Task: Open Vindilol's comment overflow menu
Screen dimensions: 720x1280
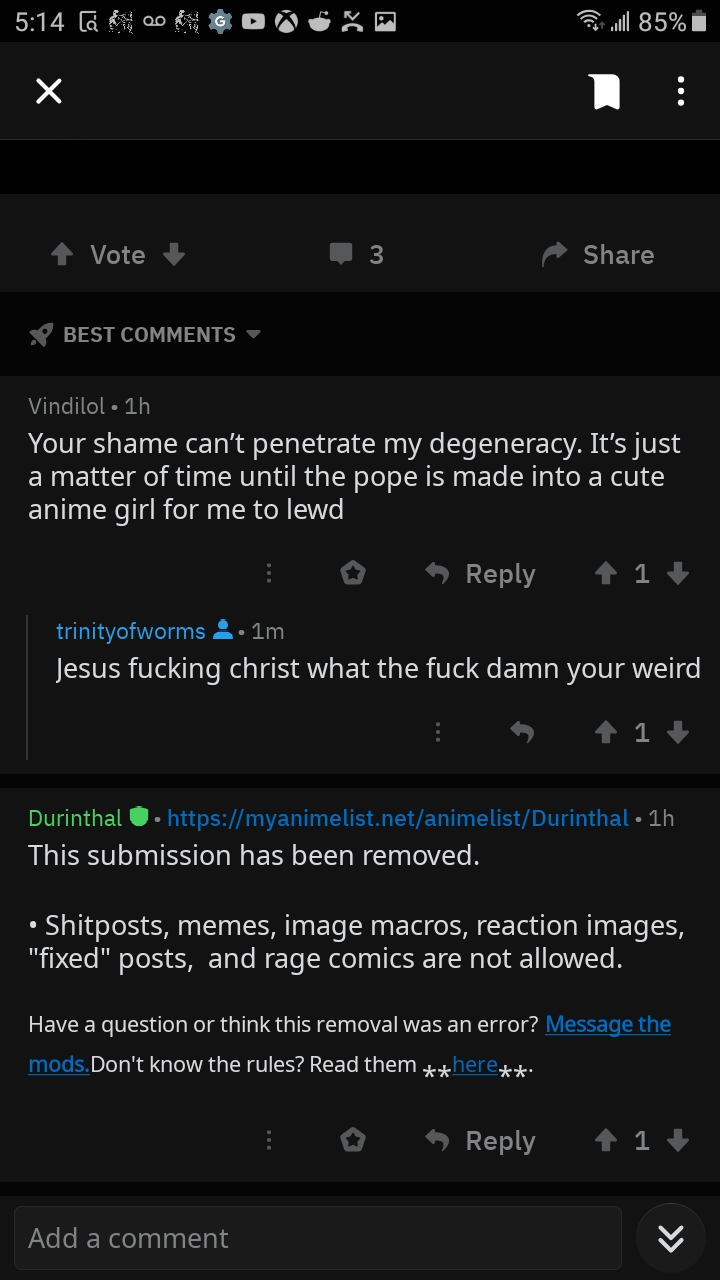Action: pyautogui.click(x=268, y=573)
